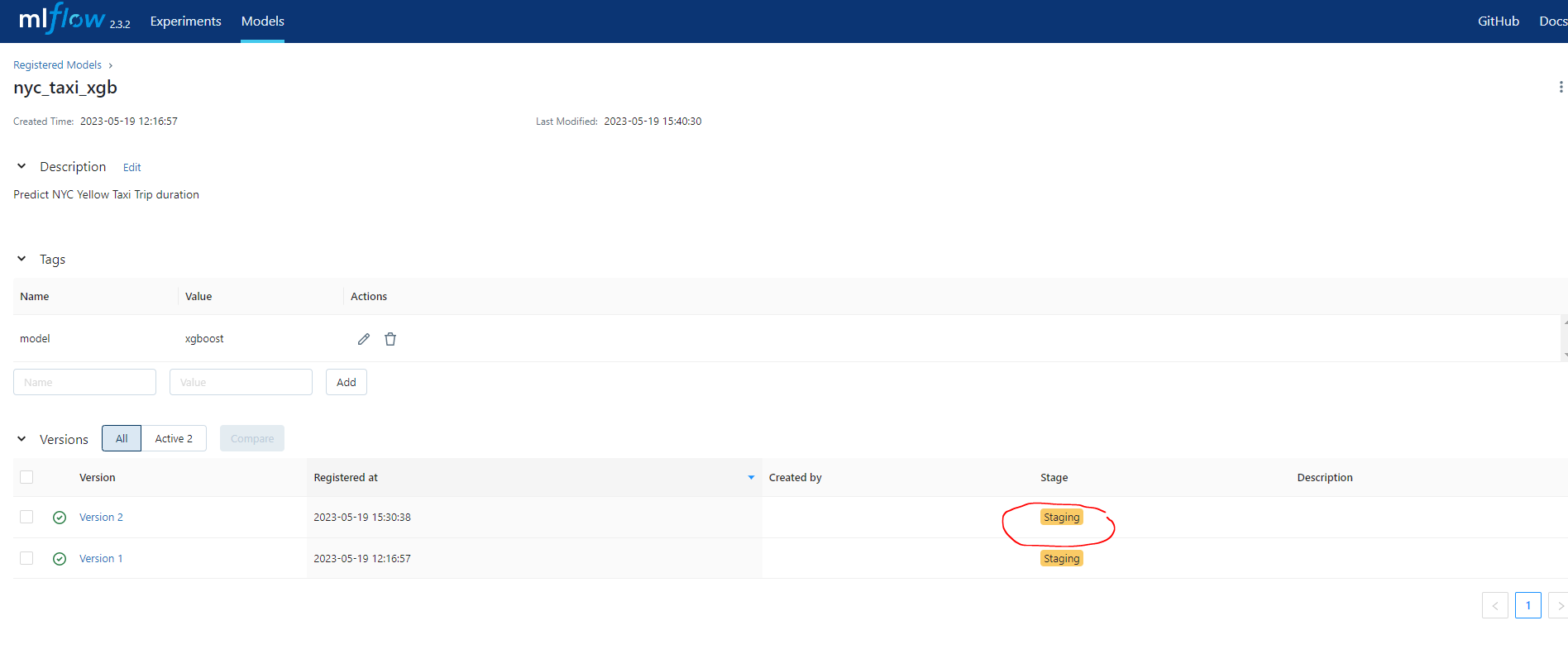Edit the model tag with pencil icon
This screenshot has width=1568, height=654.
pos(364,339)
